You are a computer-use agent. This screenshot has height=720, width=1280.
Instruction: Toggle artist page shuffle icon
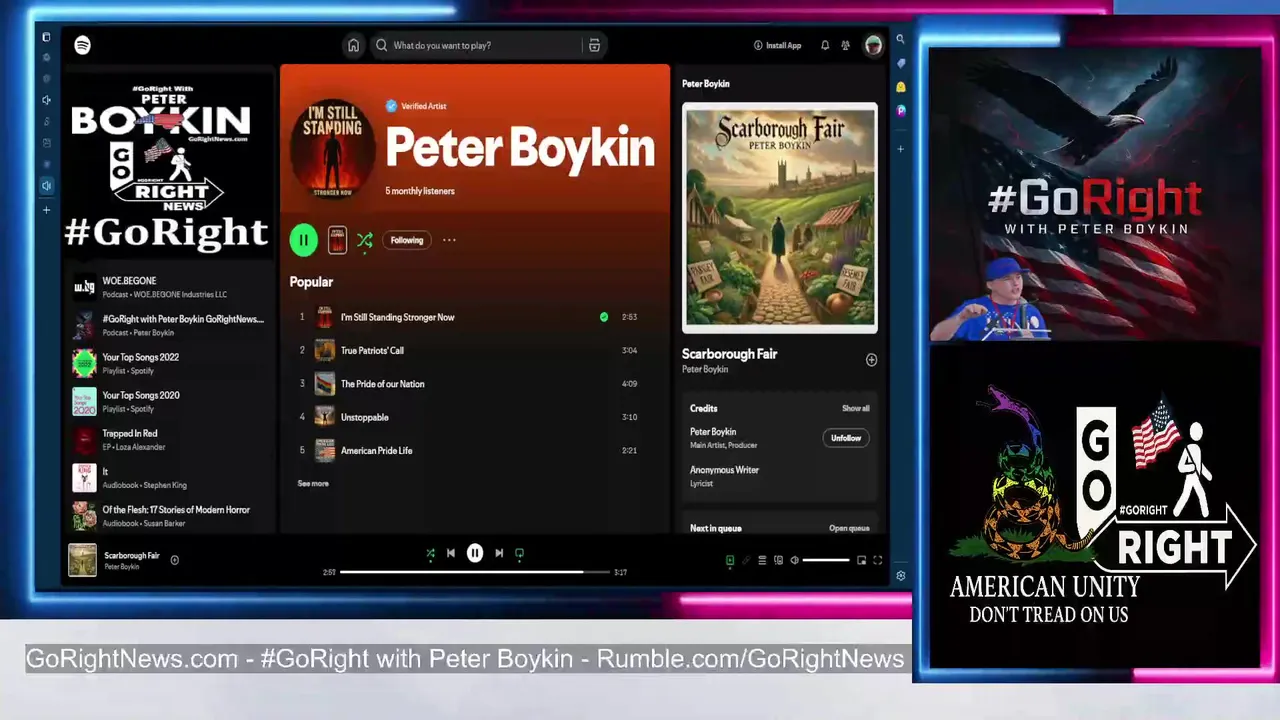(x=364, y=240)
